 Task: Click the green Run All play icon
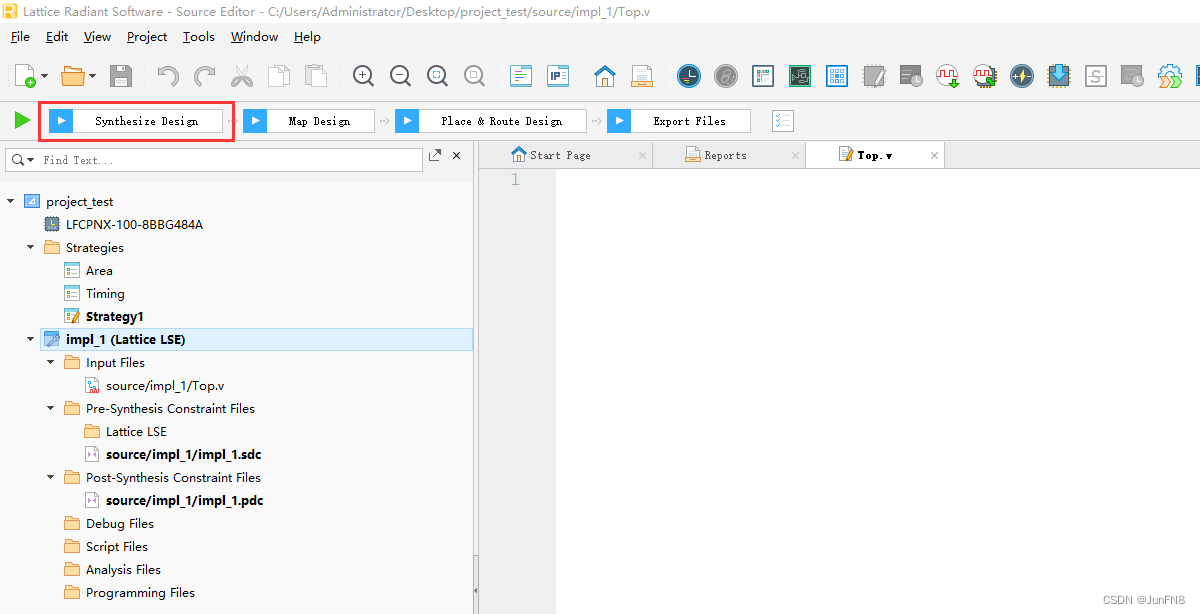click(22, 120)
